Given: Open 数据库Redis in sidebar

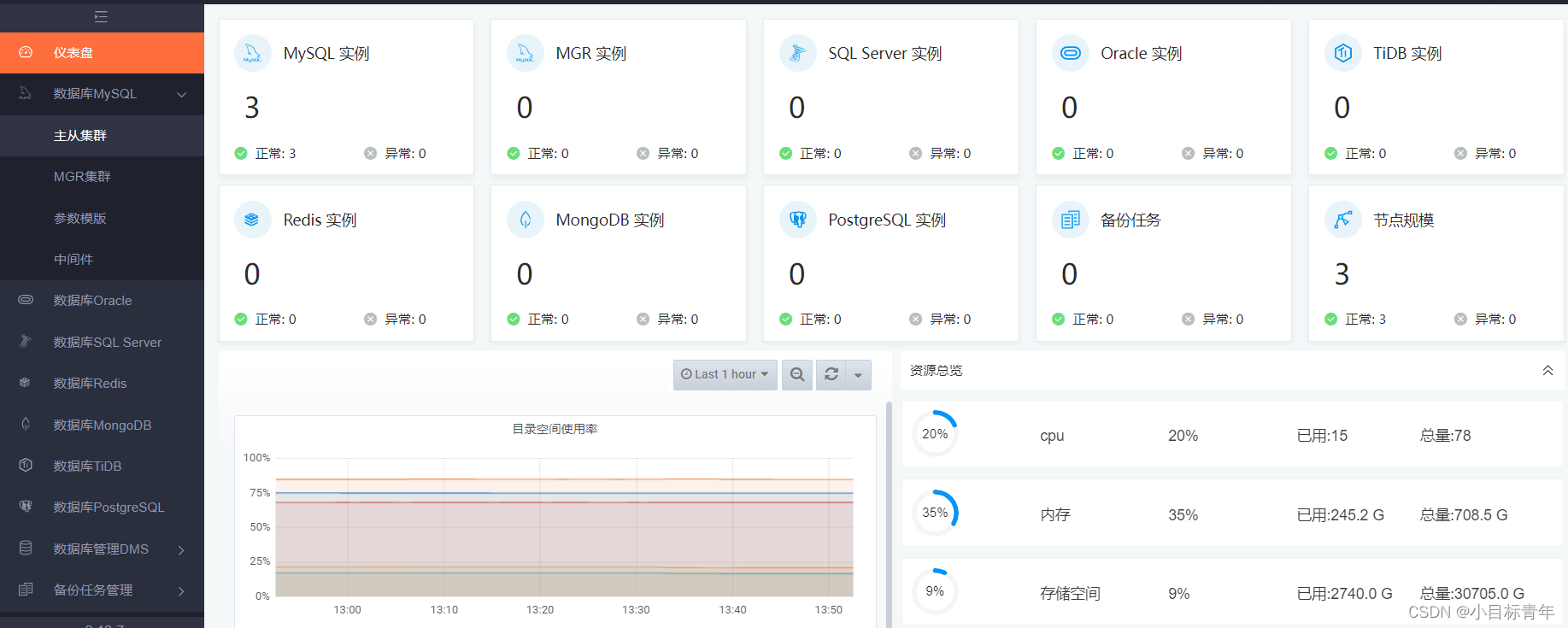Looking at the screenshot, I should click(102, 384).
